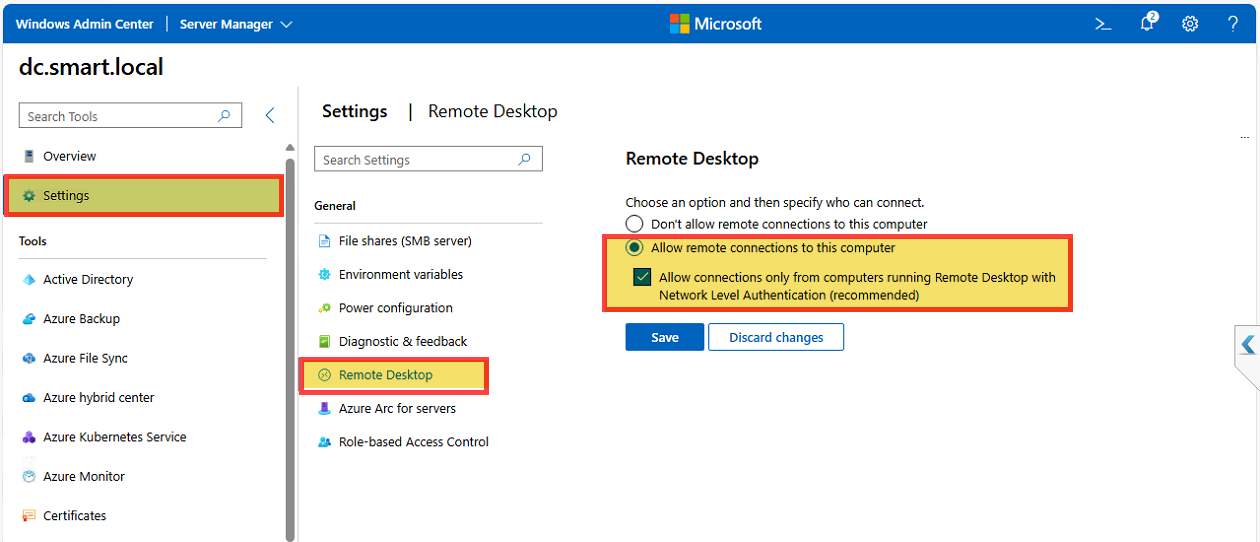Click the Azure Arc for servers icon
Image resolution: width=1260 pixels, height=542 pixels.
[324, 408]
